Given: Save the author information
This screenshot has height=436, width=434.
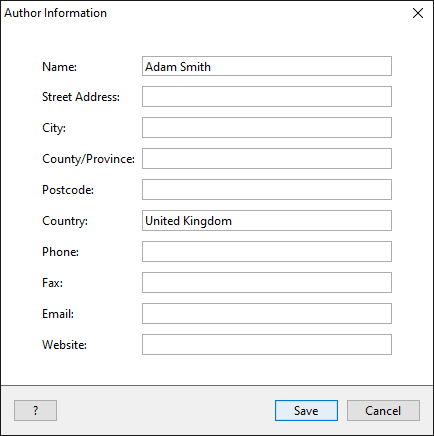Looking at the screenshot, I should pyautogui.click(x=306, y=411).
